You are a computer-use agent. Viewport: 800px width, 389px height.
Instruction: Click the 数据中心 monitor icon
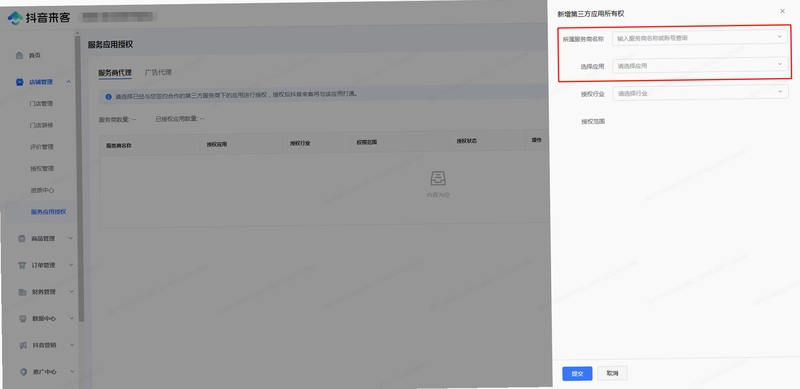coord(22,319)
